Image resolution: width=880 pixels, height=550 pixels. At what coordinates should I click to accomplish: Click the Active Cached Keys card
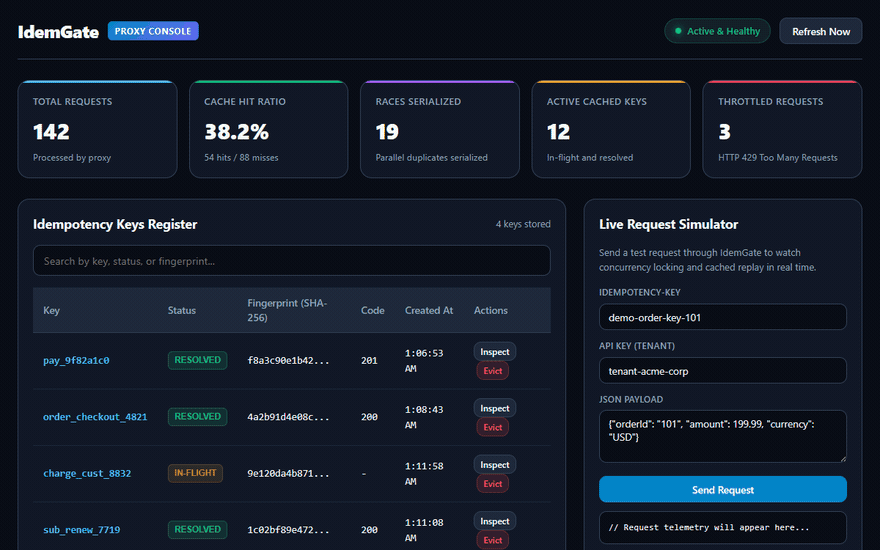click(x=611, y=129)
